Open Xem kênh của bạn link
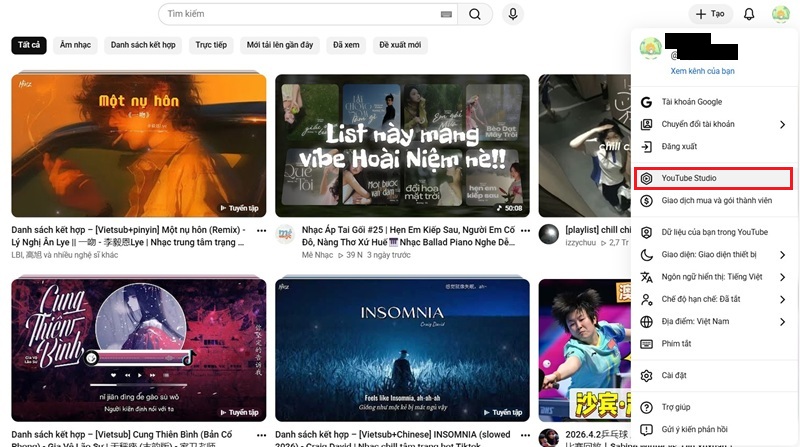 tap(702, 71)
